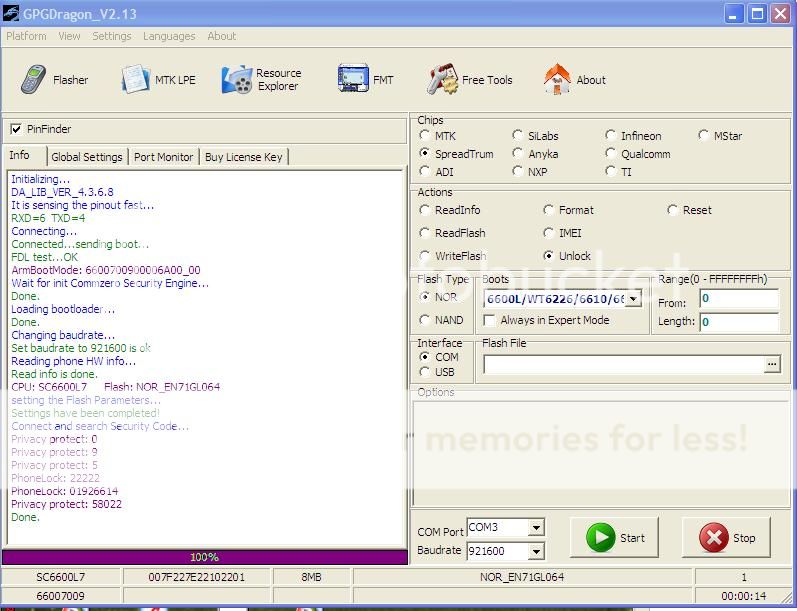Click the 'Privacy protect: 58022' log line
797x611 pixels.
click(67, 504)
